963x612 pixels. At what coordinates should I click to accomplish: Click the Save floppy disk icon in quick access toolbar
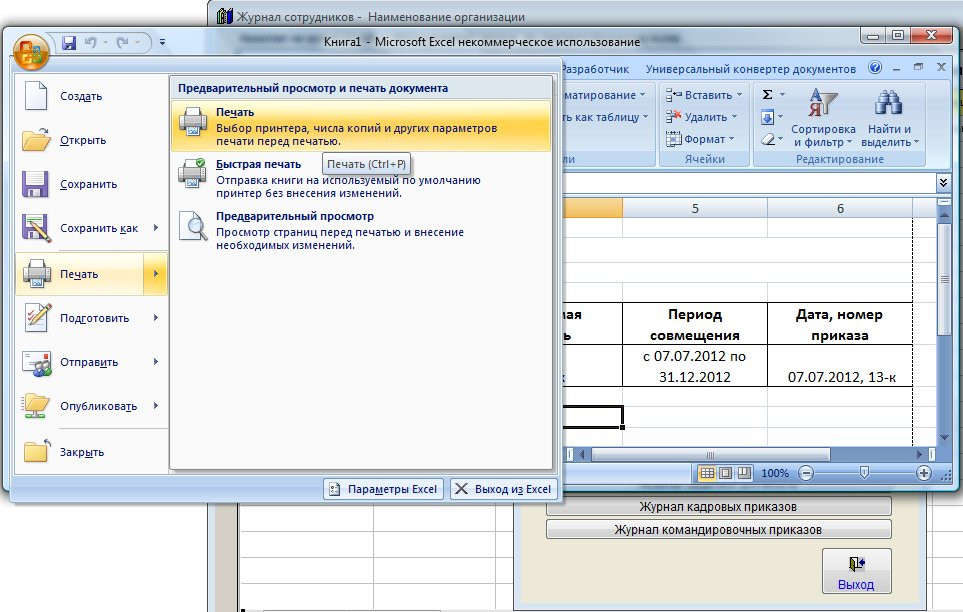click(70, 43)
